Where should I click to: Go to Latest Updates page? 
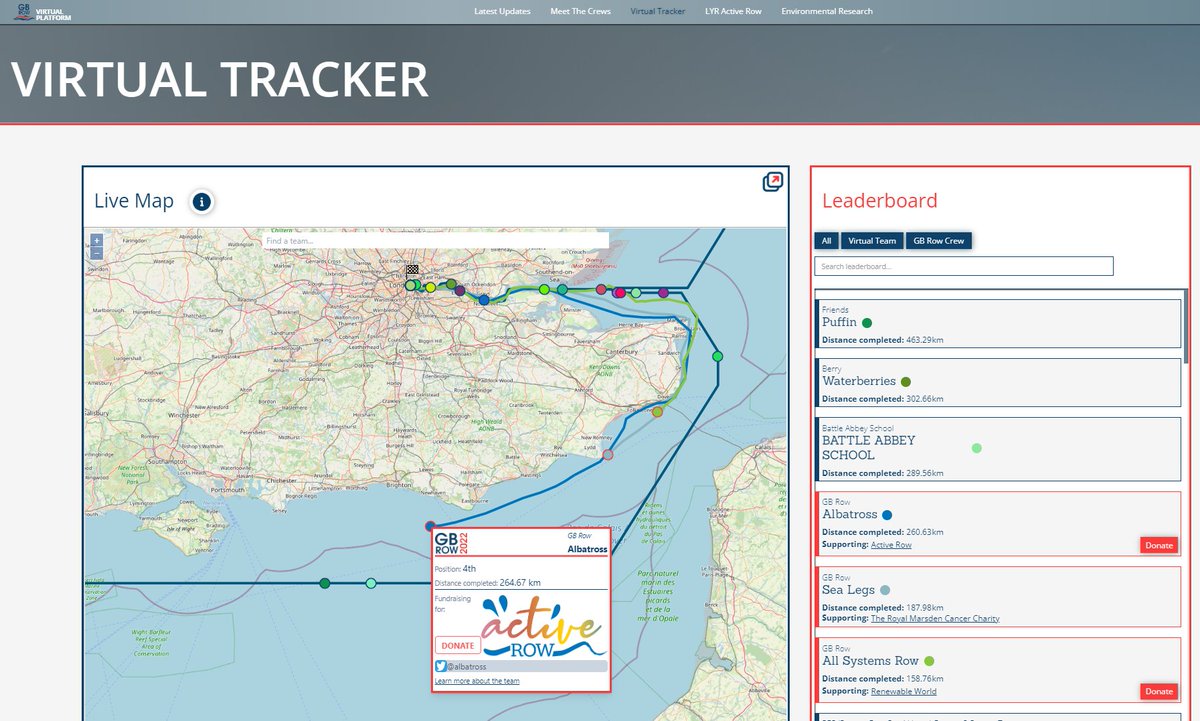(x=502, y=11)
